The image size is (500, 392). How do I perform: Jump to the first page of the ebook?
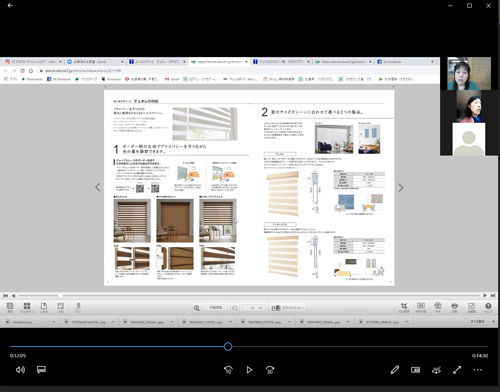click(x=5, y=296)
